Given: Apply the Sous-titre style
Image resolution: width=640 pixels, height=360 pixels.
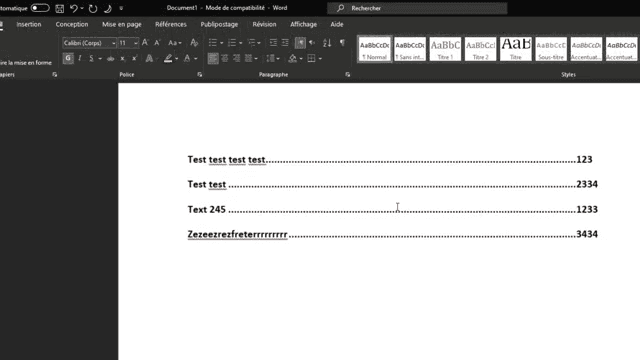Looking at the screenshot, I should tap(551, 49).
